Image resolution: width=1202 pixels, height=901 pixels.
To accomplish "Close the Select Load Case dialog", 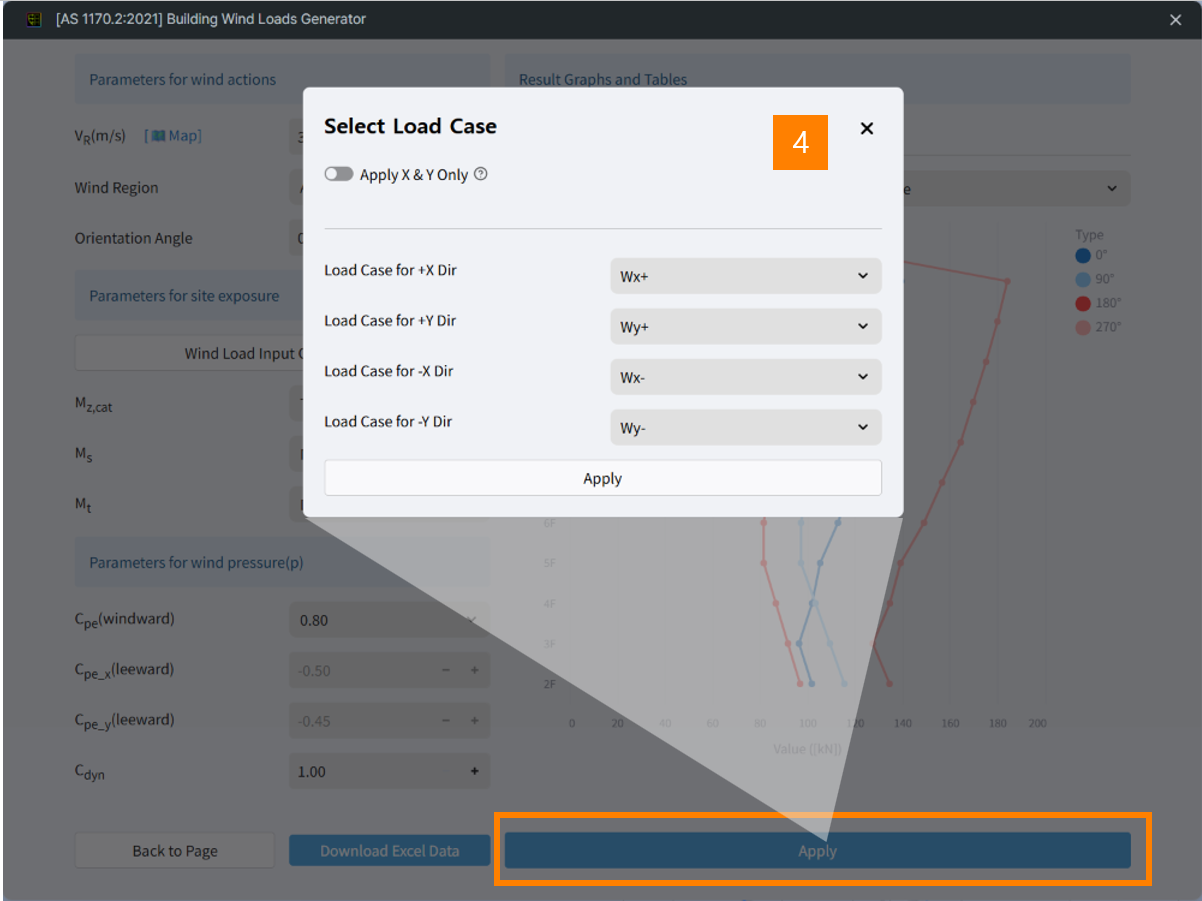I will coord(866,128).
